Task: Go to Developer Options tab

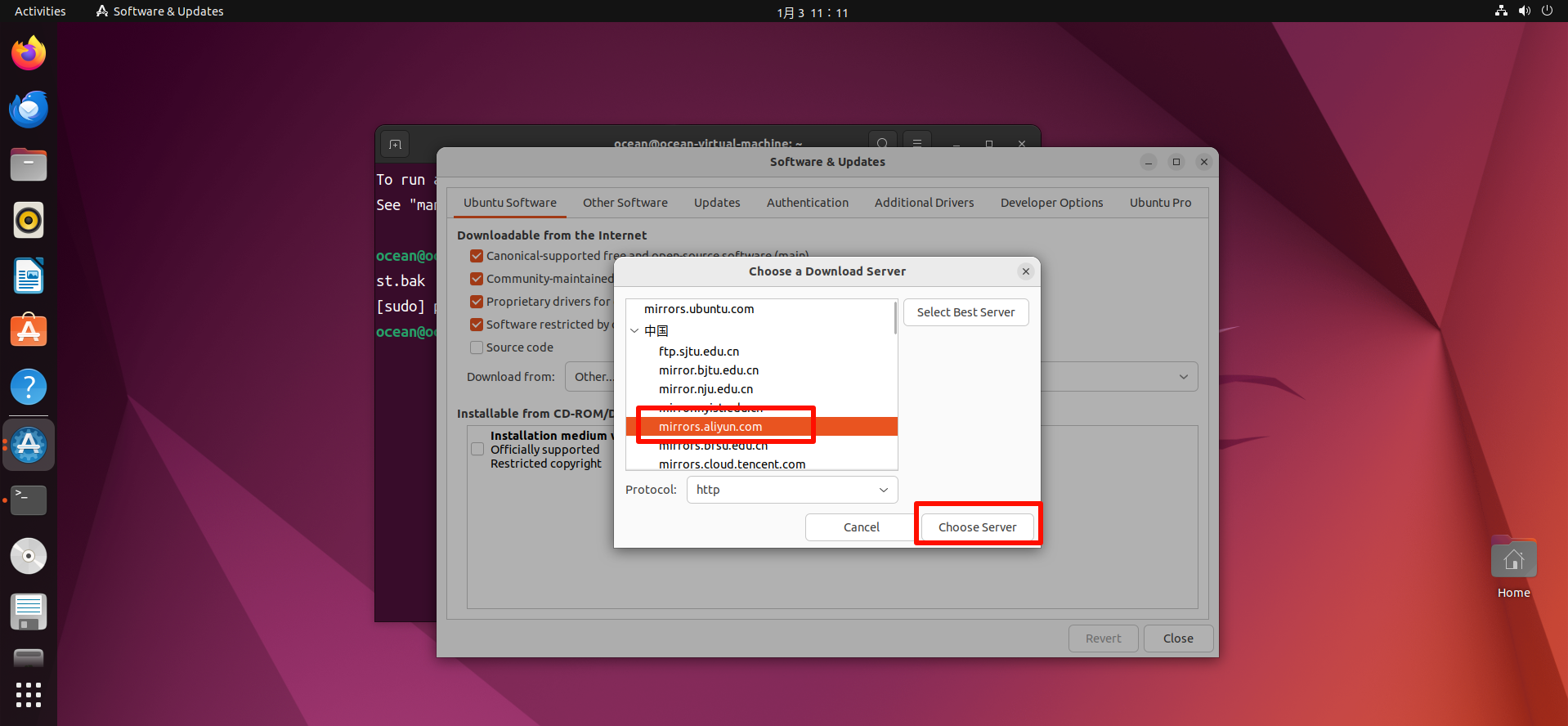Action: (1052, 203)
